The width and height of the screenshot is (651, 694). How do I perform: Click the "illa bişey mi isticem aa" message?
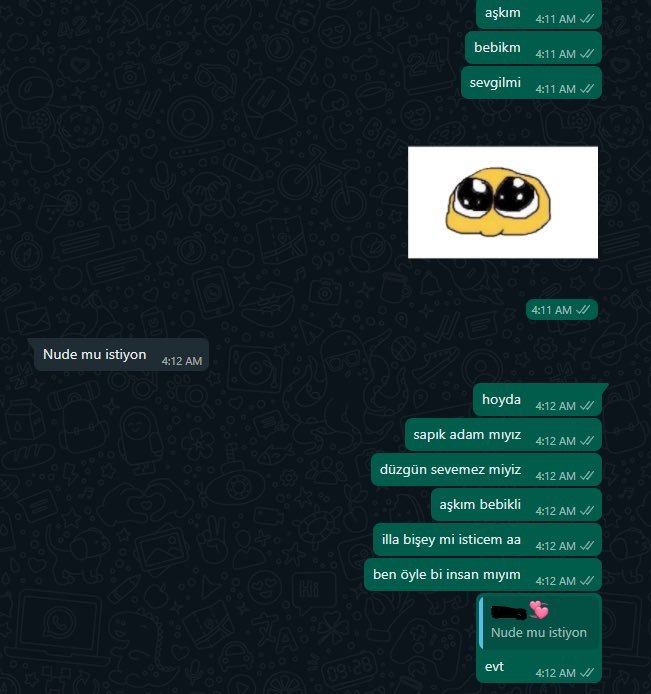487,540
